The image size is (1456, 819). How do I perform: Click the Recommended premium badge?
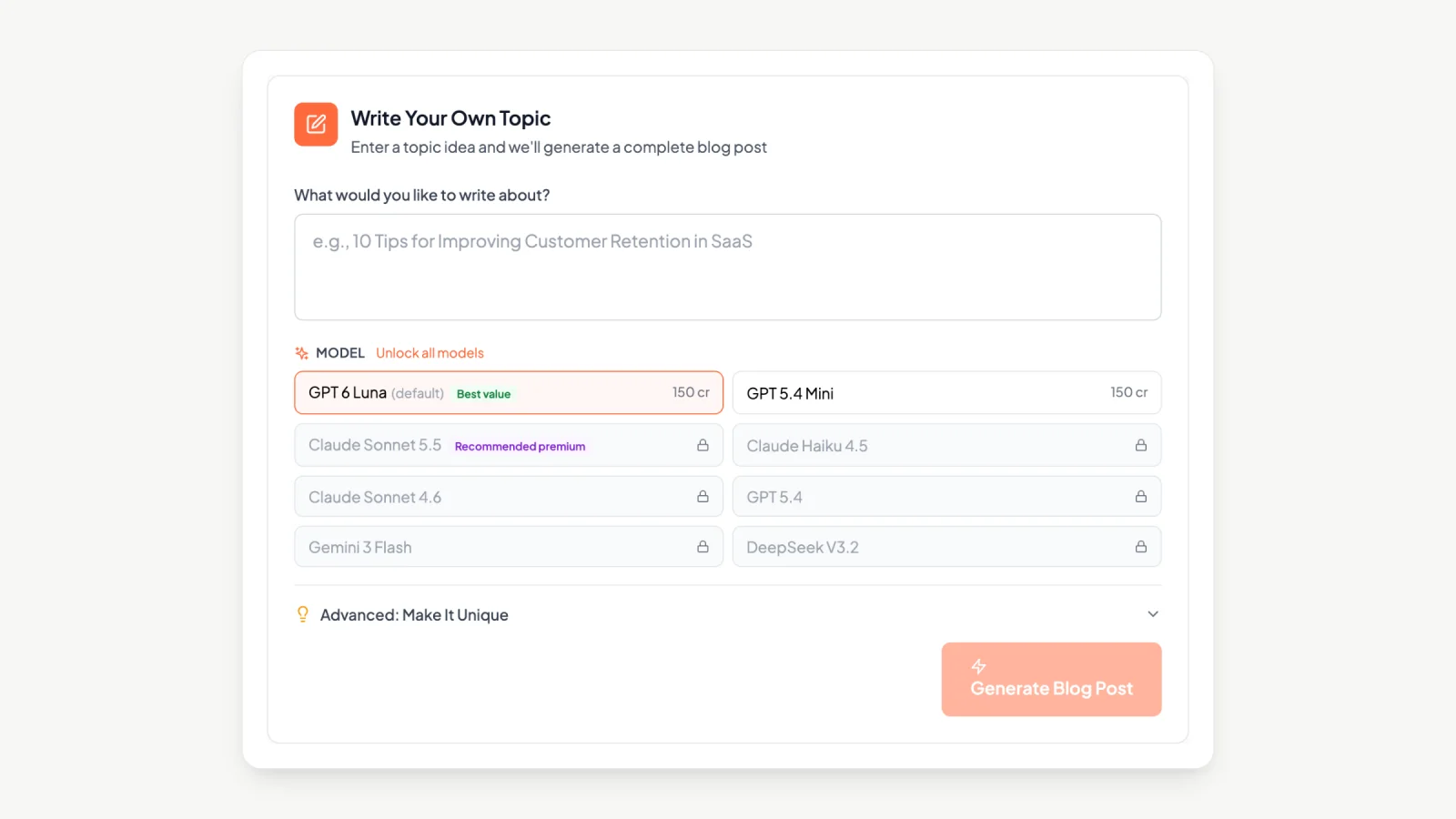coord(520,446)
